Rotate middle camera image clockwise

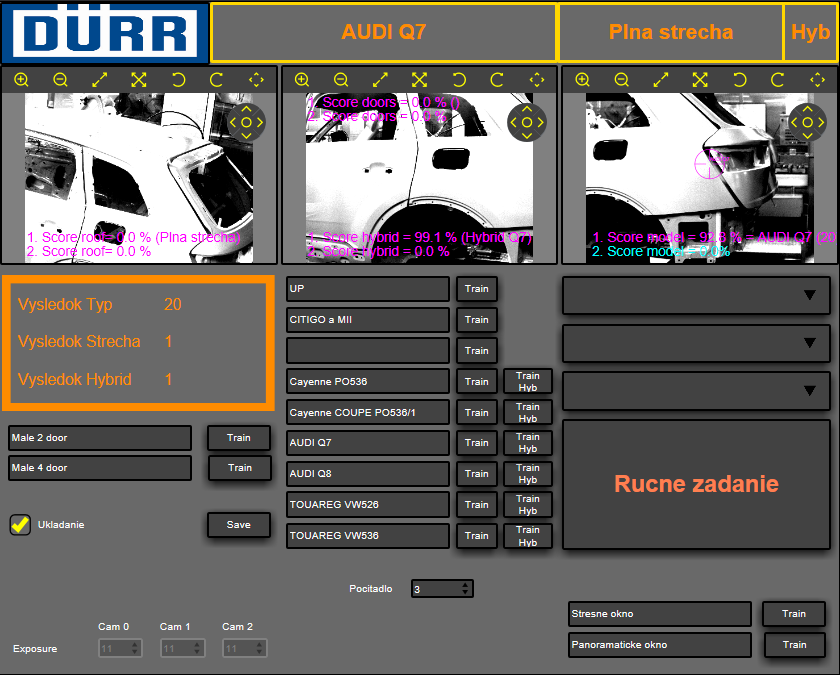click(x=498, y=80)
